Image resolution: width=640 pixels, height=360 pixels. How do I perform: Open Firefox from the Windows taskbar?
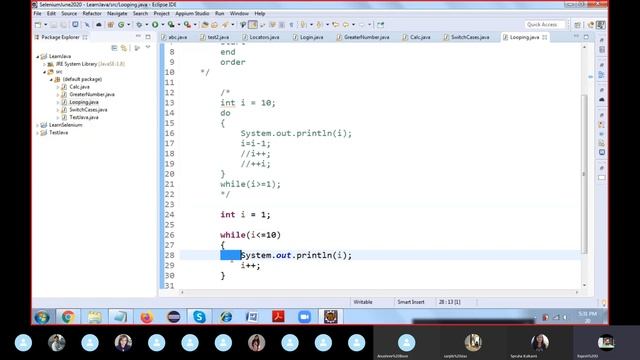pos(147,317)
